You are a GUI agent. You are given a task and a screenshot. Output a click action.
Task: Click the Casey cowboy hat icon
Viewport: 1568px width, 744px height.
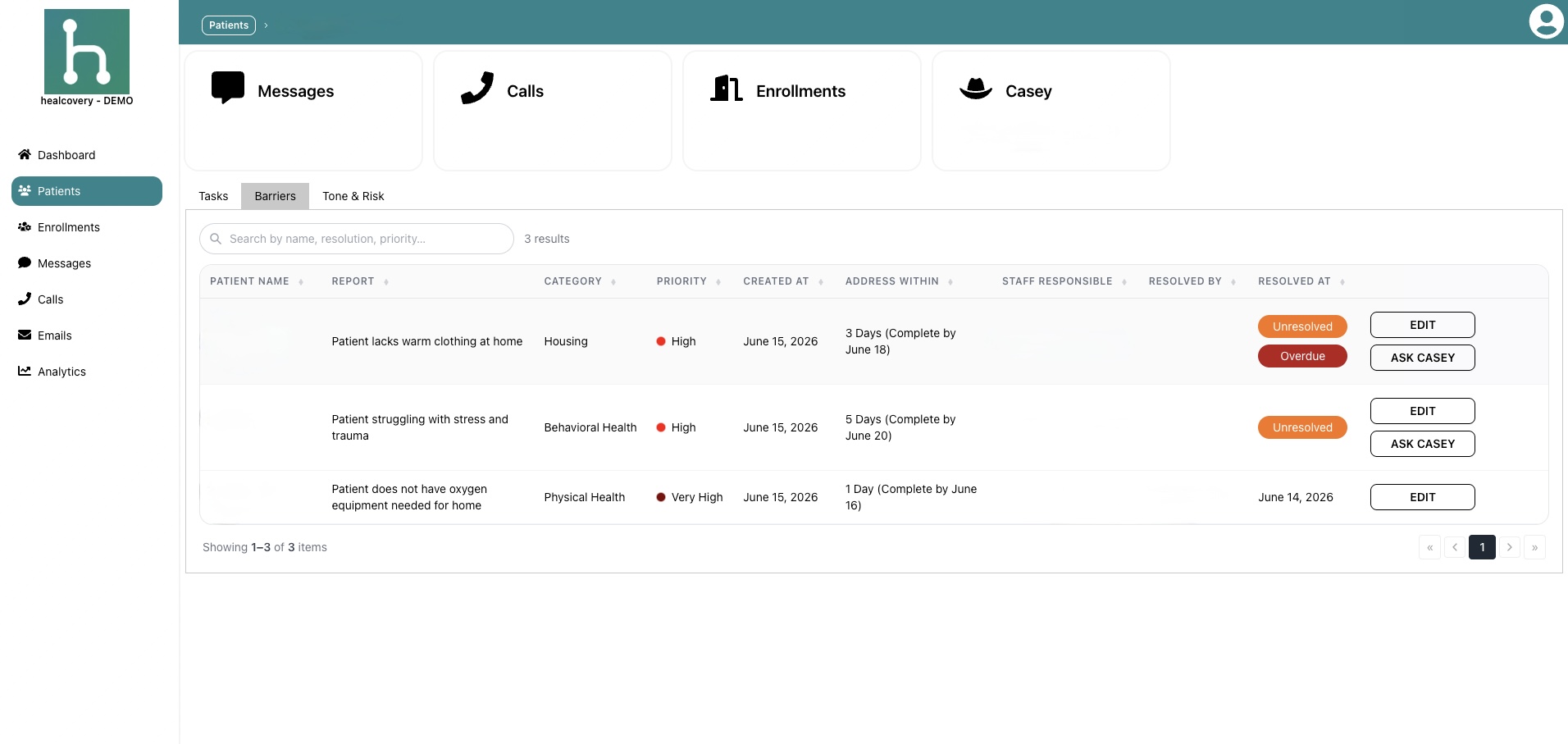pos(976,89)
